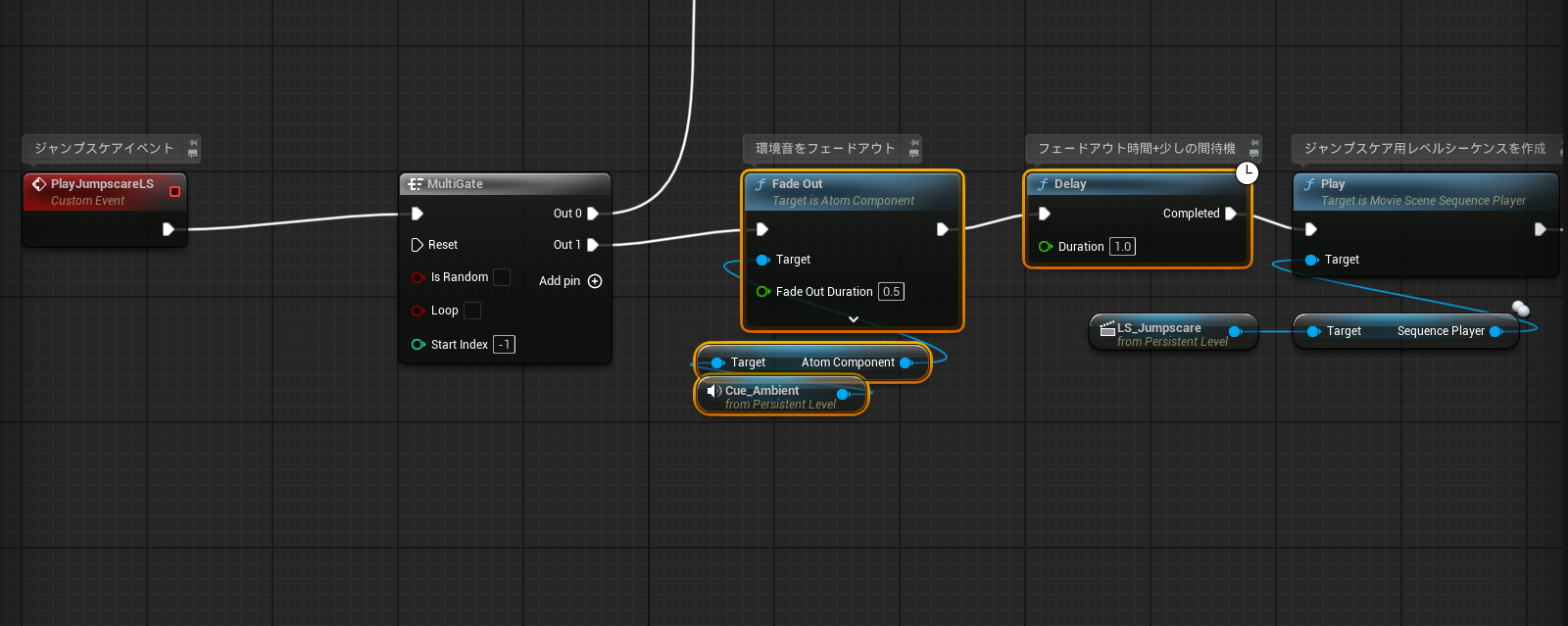Click the LS_Jumpscare clapperboard icon

tap(1108, 329)
